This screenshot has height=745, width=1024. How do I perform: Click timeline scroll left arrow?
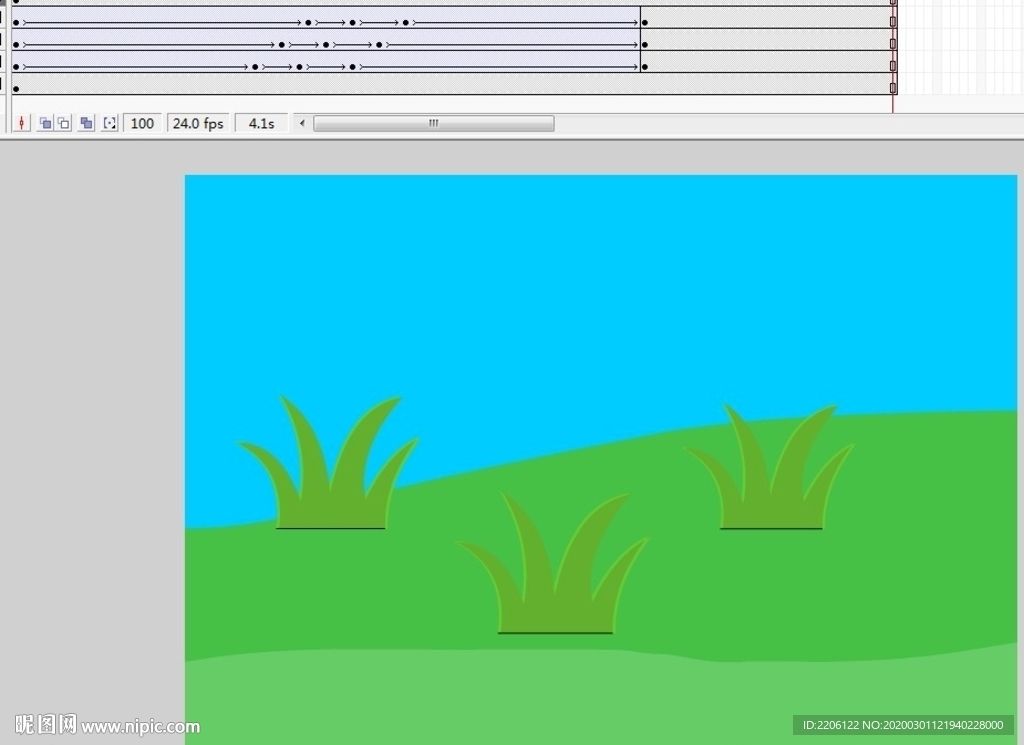tap(302, 123)
